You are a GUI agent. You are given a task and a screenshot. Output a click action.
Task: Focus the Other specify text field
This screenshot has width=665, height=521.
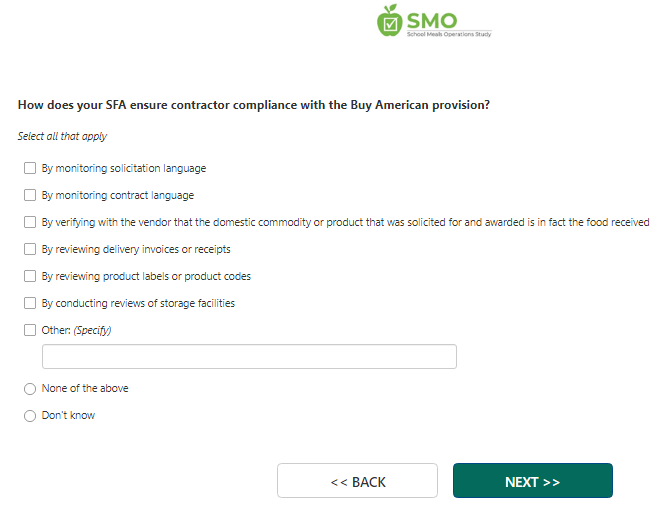(x=249, y=357)
